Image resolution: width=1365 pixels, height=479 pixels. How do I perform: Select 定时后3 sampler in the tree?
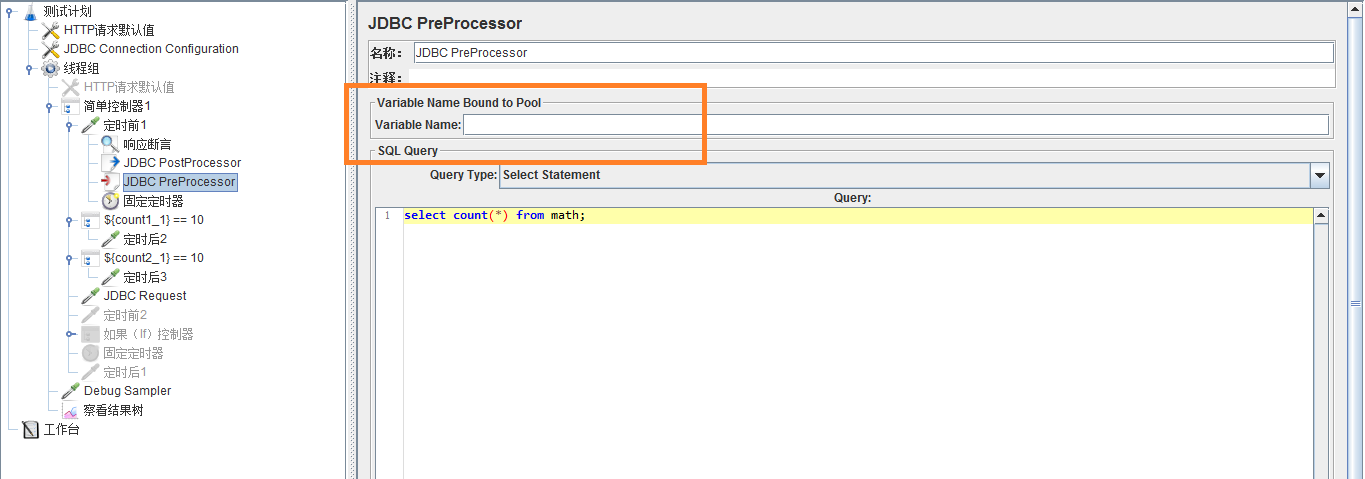click(x=144, y=277)
